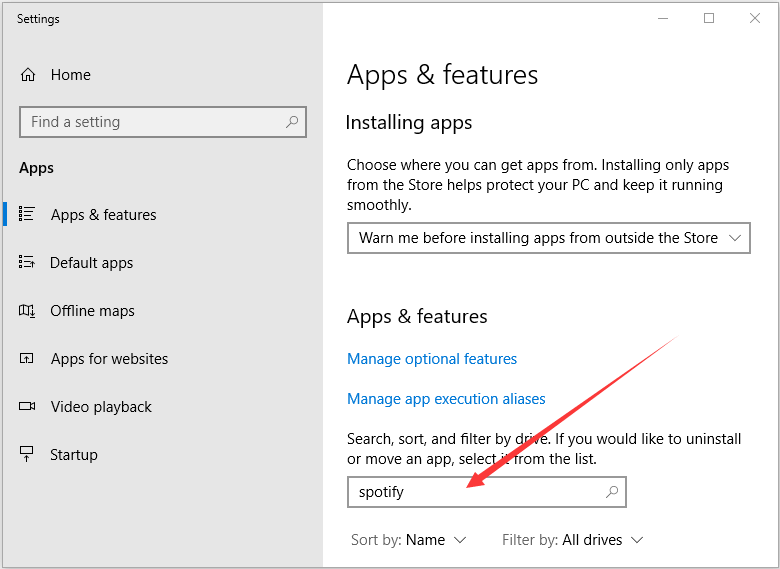780x569 pixels.
Task: Maximize the Settings window
Action: point(709,18)
